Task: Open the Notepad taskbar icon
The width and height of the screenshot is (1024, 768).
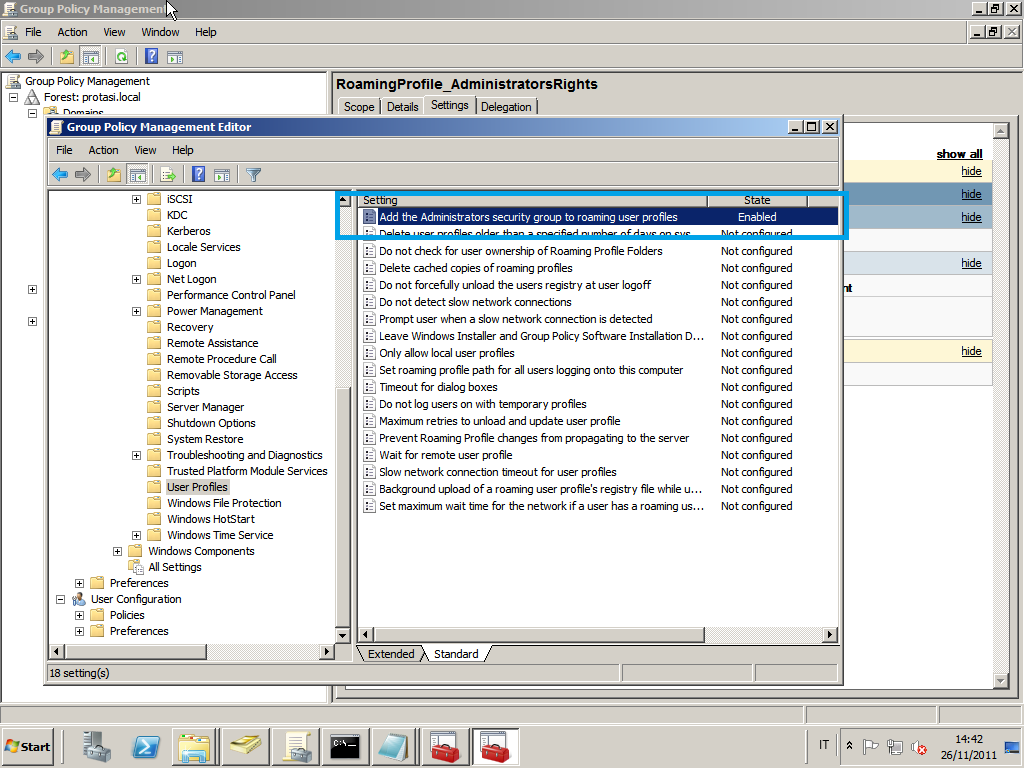Action: click(x=394, y=746)
